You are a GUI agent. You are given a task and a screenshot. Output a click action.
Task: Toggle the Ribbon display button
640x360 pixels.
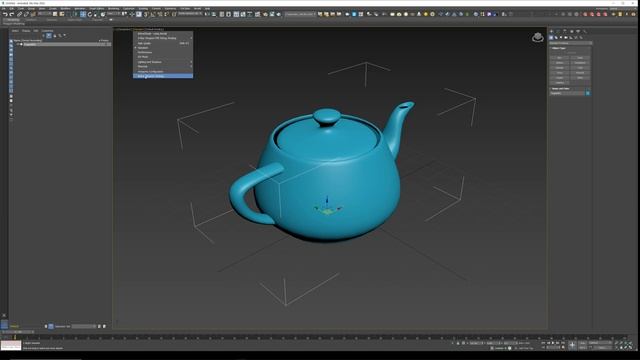point(236,14)
